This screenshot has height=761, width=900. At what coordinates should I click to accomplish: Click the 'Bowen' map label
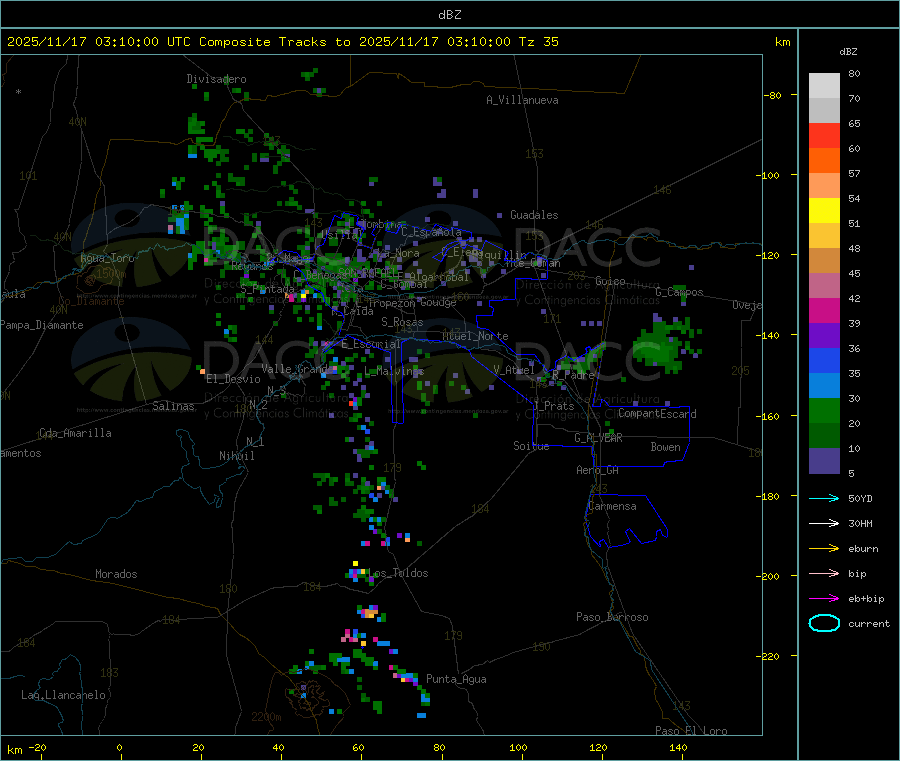point(666,447)
